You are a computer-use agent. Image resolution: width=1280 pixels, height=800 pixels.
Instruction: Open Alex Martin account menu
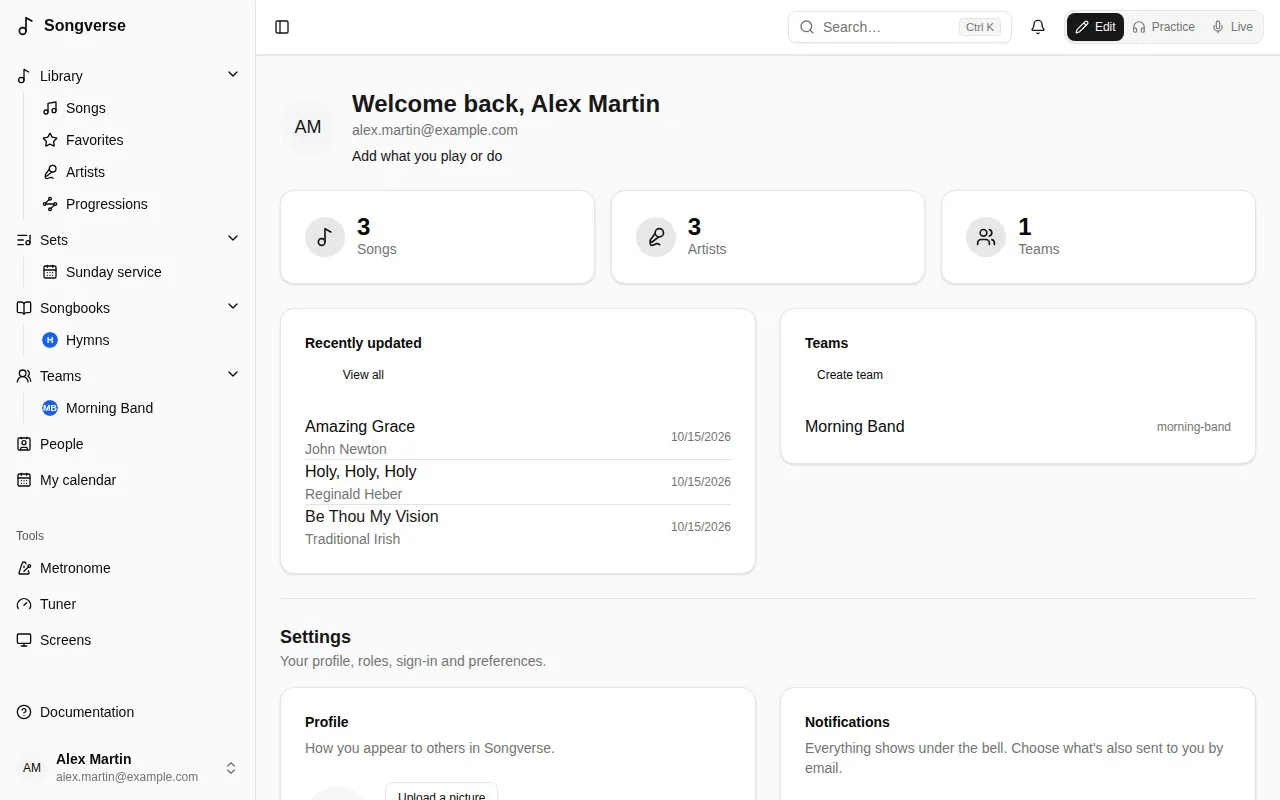tap(128, 767)
